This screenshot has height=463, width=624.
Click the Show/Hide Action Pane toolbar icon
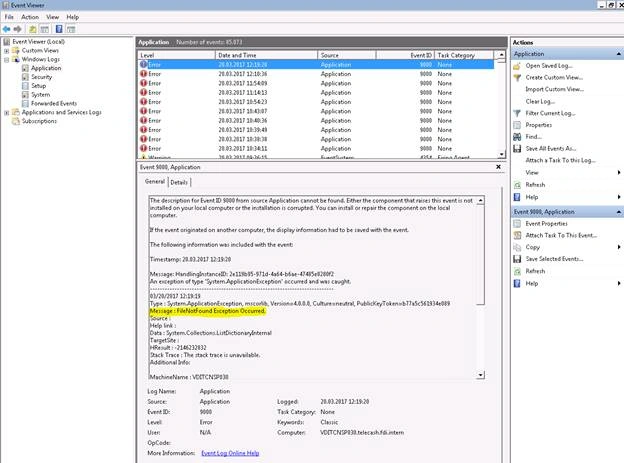(71, 29)
